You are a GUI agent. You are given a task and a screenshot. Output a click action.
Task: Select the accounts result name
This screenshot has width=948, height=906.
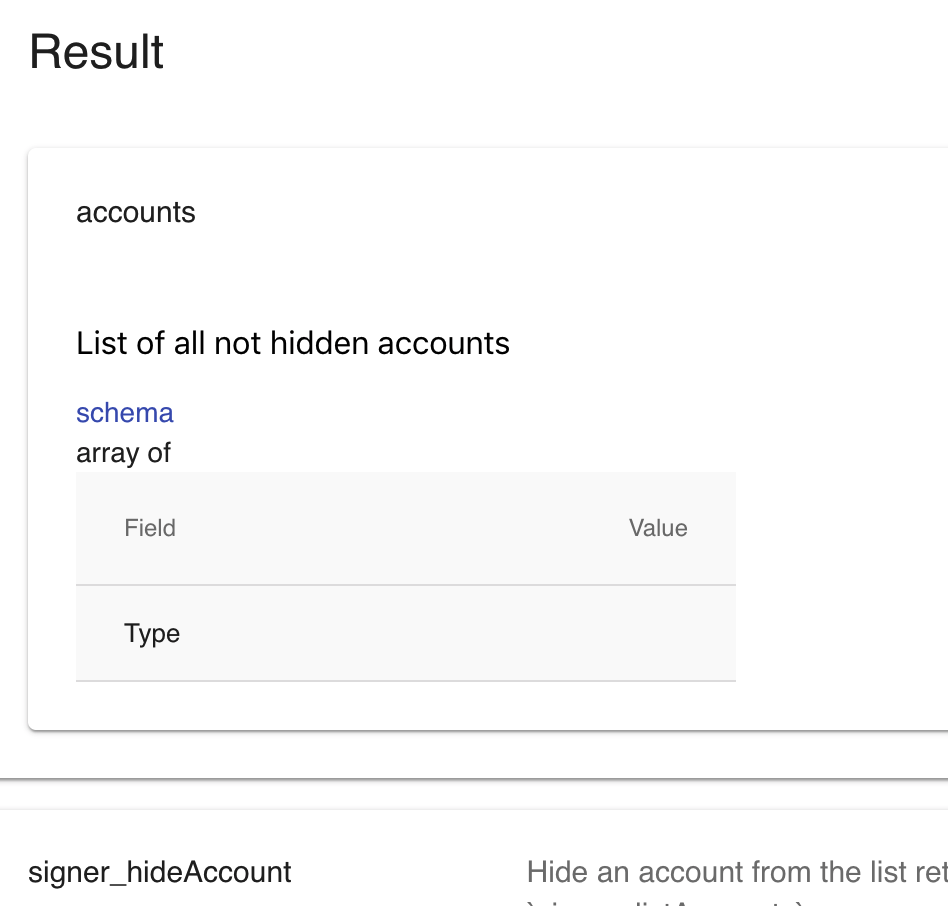pos(136,212)
